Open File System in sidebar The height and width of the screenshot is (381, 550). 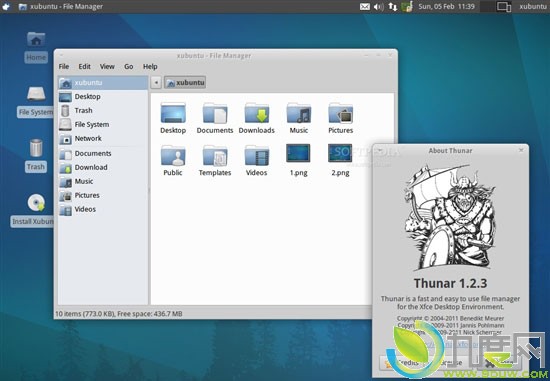tap(103, 125)
